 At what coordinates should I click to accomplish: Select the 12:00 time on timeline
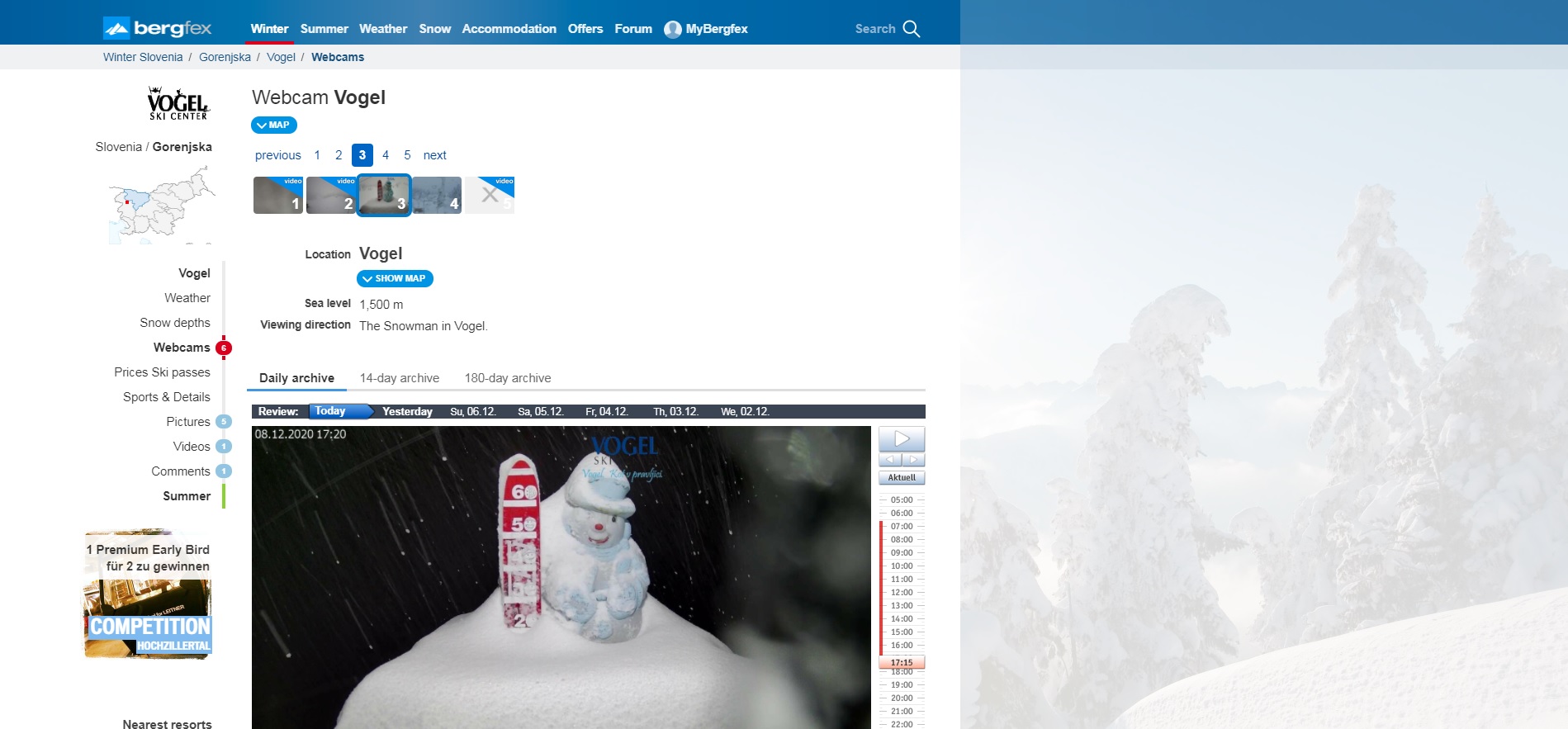[x=902, y=593]
